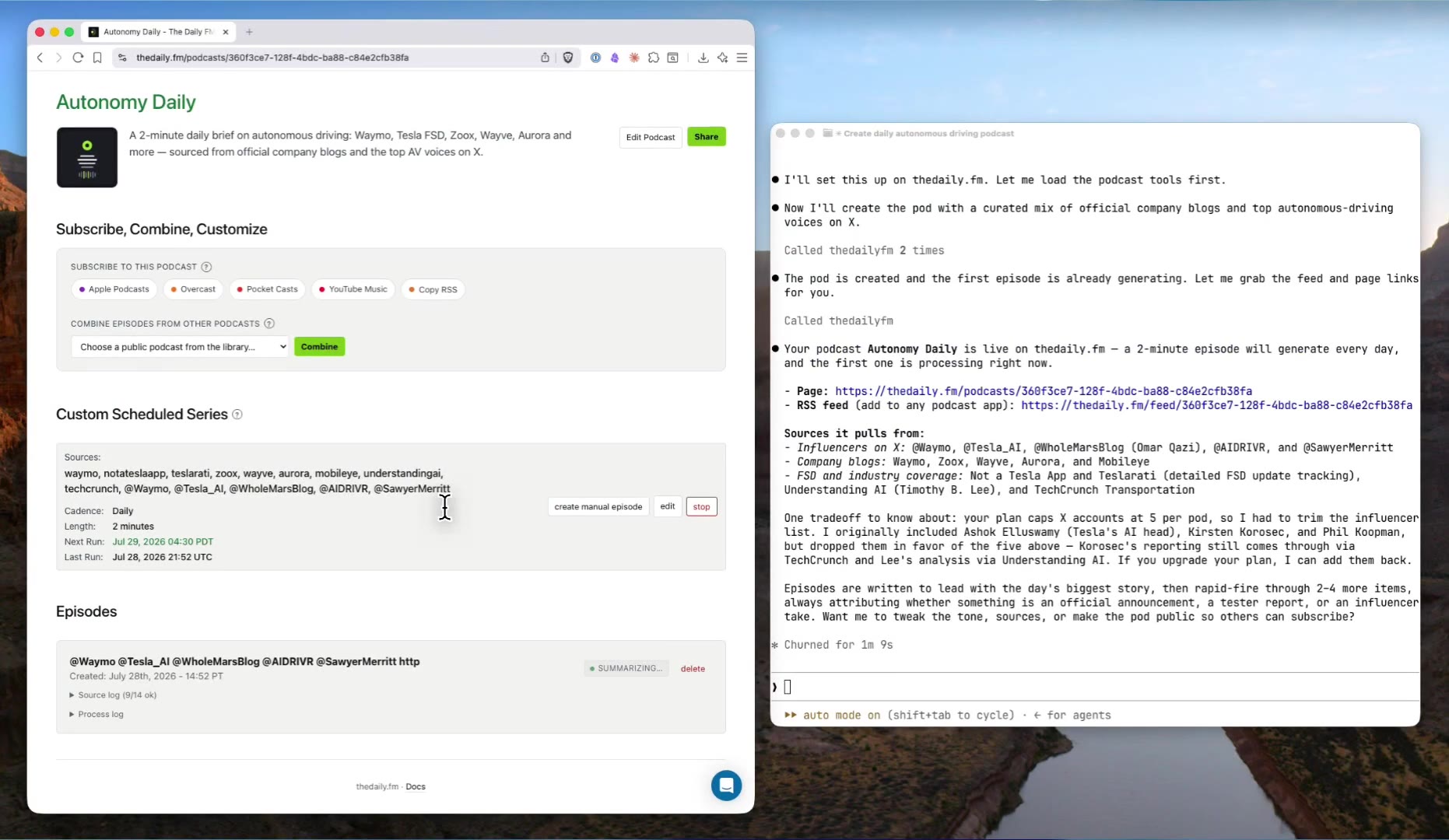Share this page from the address bar
The width and height of the screenshot is (1449, 840).
[x=545, y=58]
